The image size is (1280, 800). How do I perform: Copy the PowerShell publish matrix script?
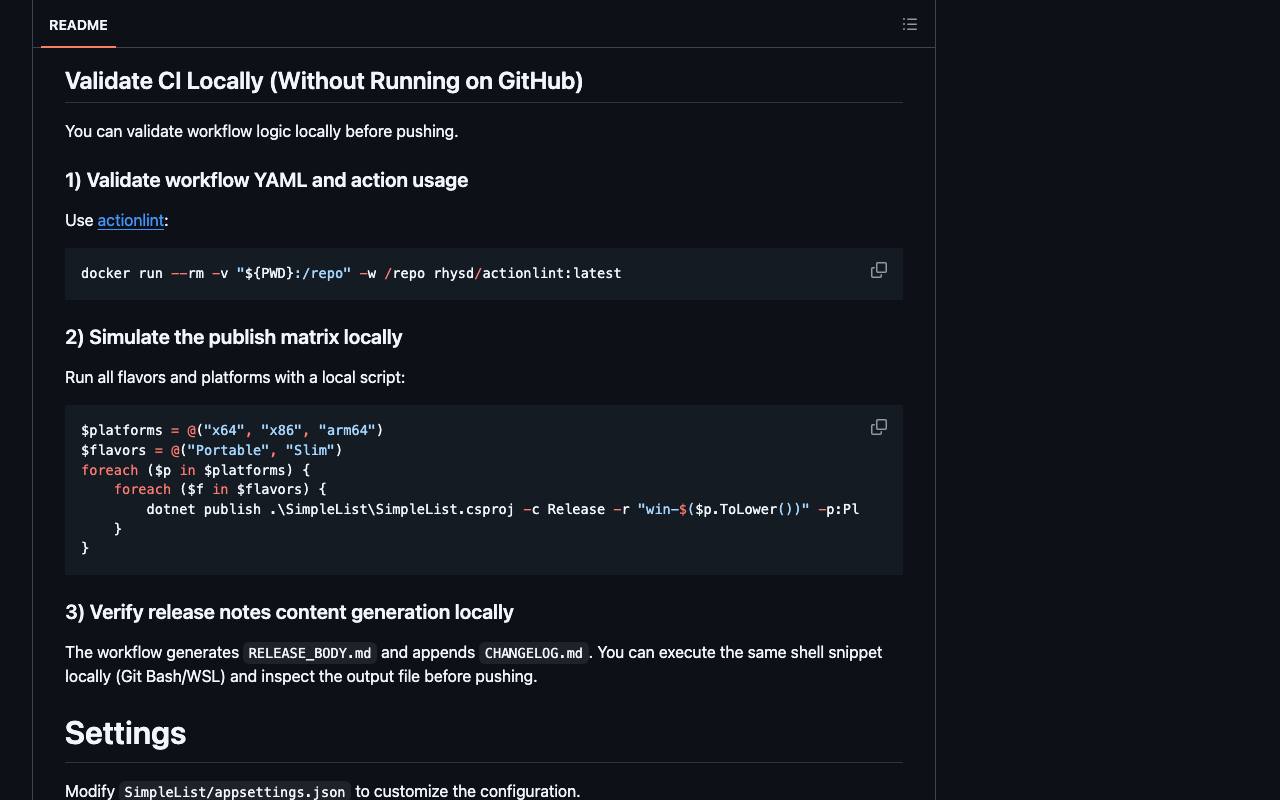[x=879, y=428]
